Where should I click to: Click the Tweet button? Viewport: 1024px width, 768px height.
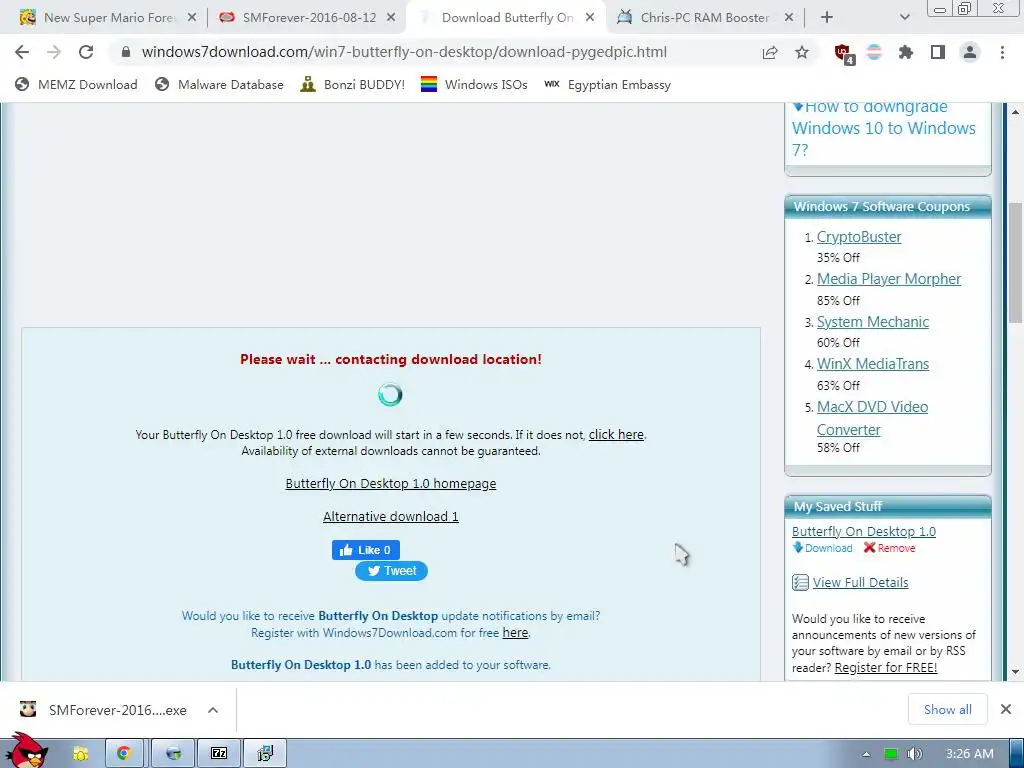(391, 571)
